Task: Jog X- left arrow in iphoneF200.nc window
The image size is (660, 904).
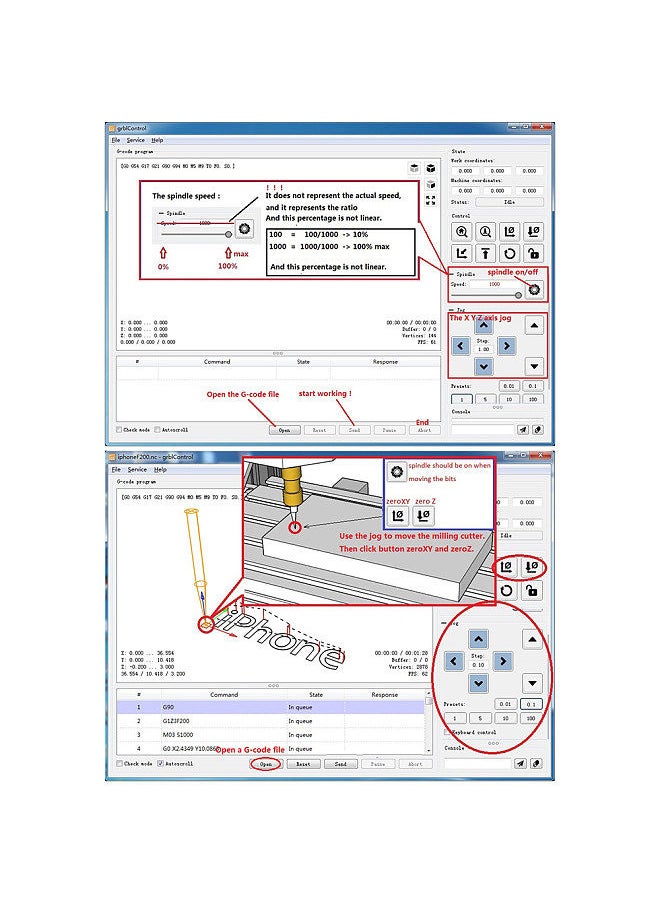Action: tap(454, 661)
